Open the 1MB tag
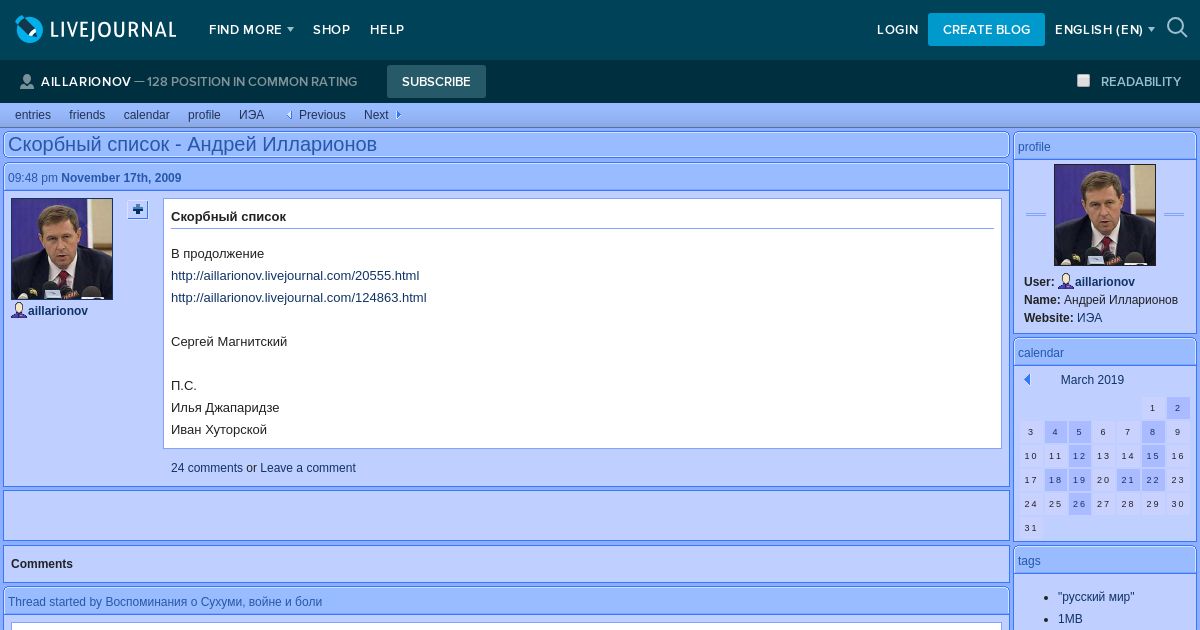This screenshot has width=1200, height=630. (x=1070, y=619)
